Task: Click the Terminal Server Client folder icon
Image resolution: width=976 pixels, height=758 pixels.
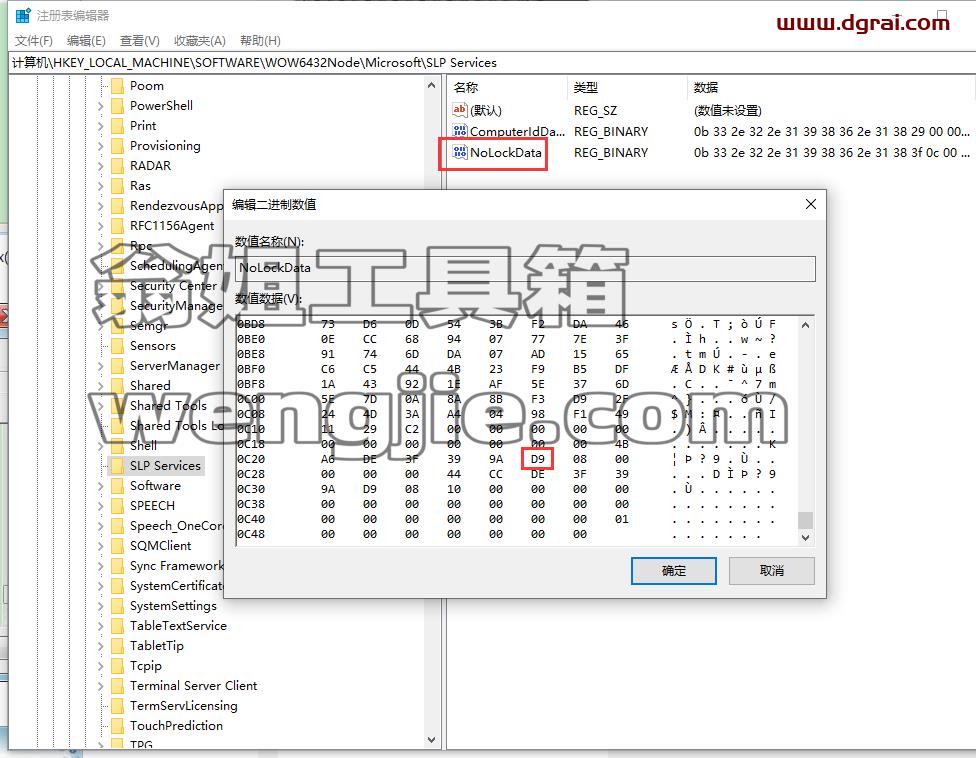Action: point(117,686)
